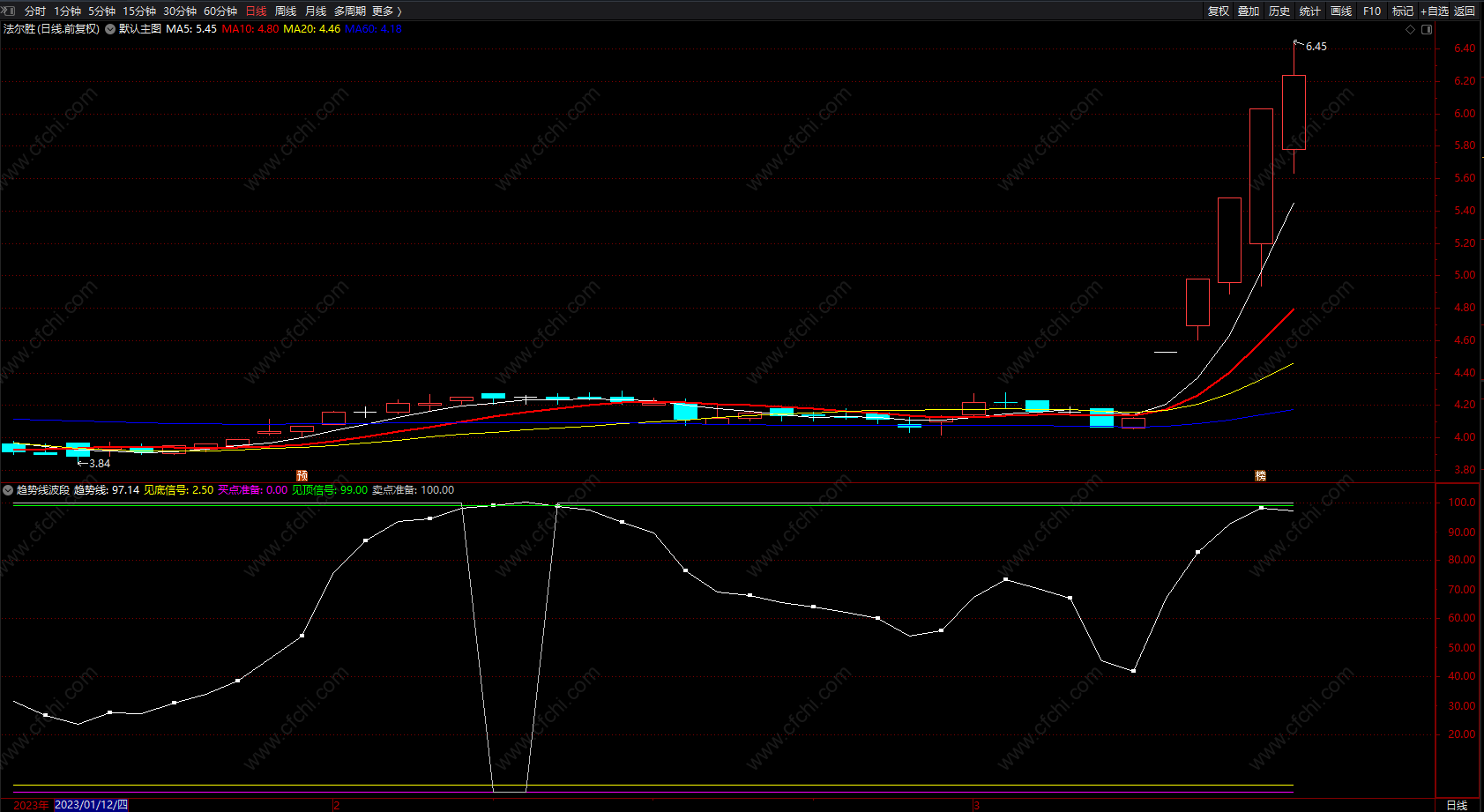Click the 榜 ranking marker icon
The width and height of the screenshot is (1484, 812).
[1261, 475]
